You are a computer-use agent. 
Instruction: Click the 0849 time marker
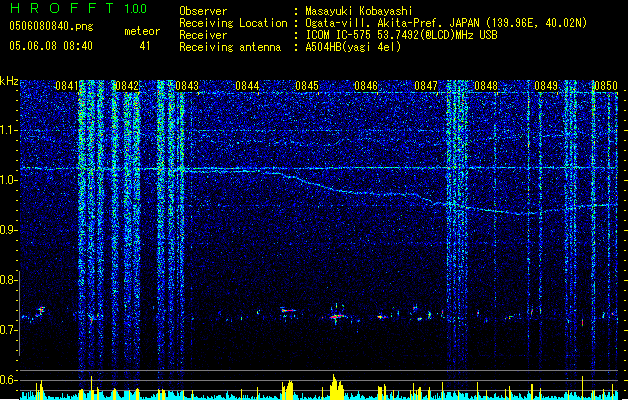click(546, 86)
